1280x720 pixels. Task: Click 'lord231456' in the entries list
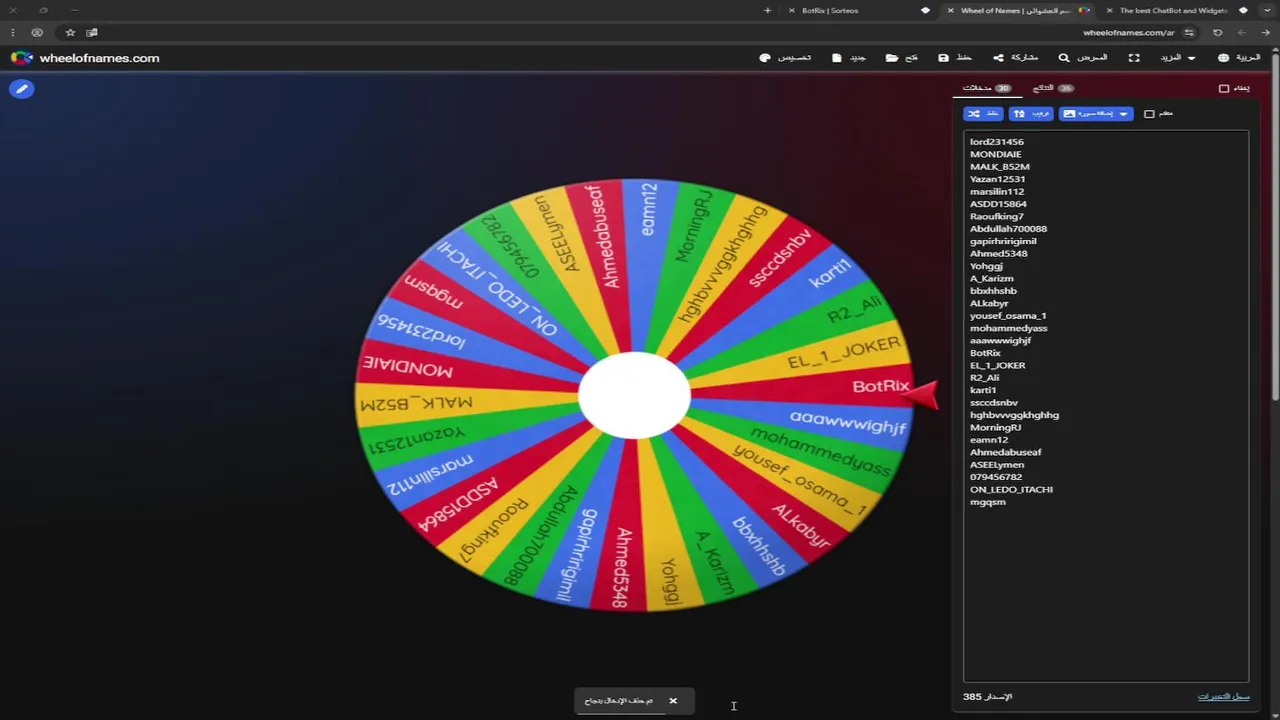click(996, 142)
